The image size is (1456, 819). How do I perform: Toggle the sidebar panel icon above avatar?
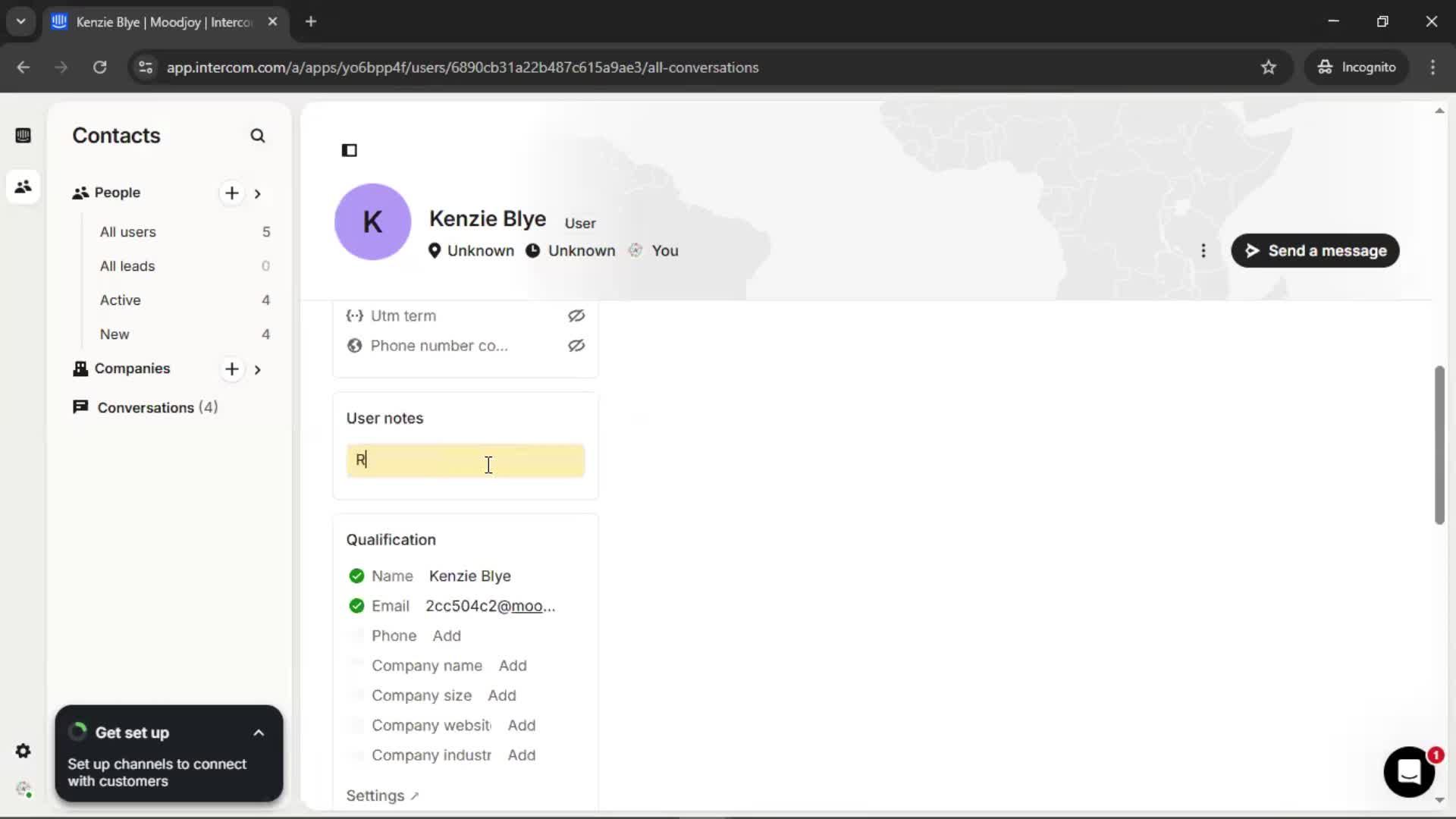click(x=349, y=150)
